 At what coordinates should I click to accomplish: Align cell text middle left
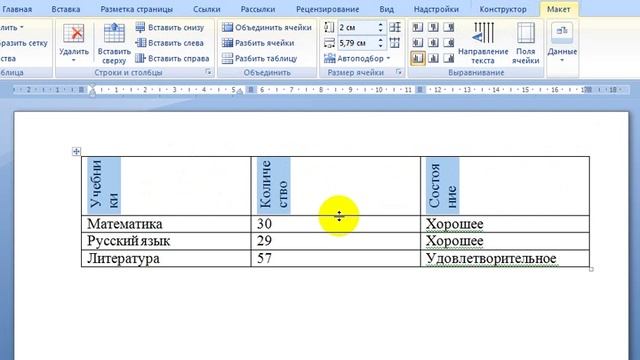coord(418,42)
